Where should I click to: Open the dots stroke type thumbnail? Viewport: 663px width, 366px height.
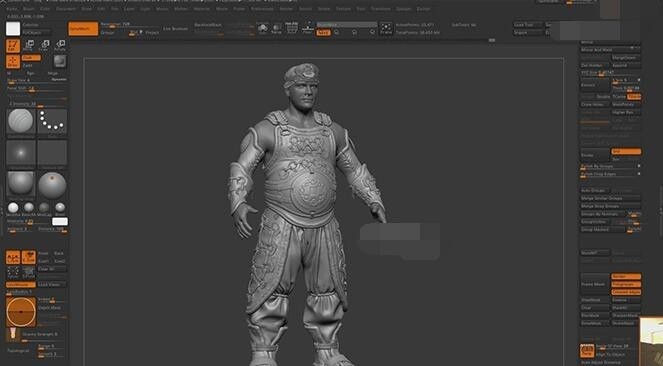[52, 121]
